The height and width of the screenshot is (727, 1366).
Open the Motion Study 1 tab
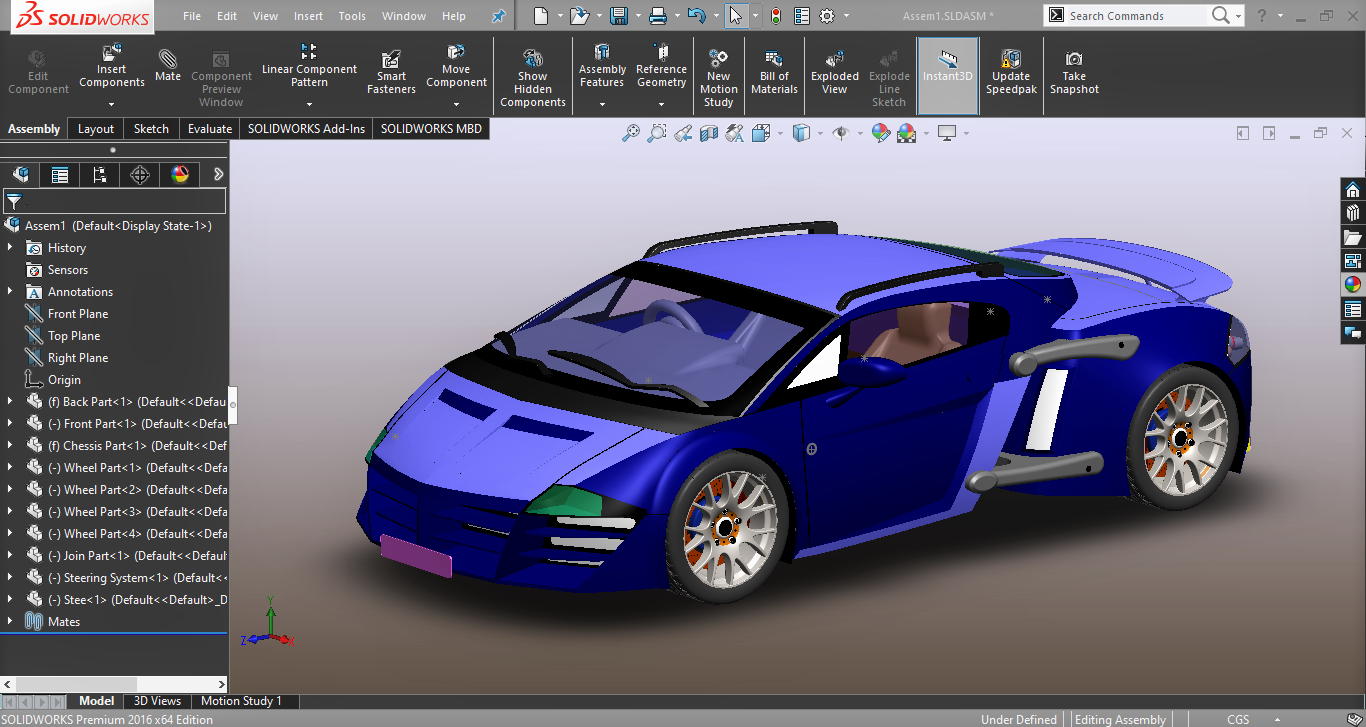[x=242, y=701]
